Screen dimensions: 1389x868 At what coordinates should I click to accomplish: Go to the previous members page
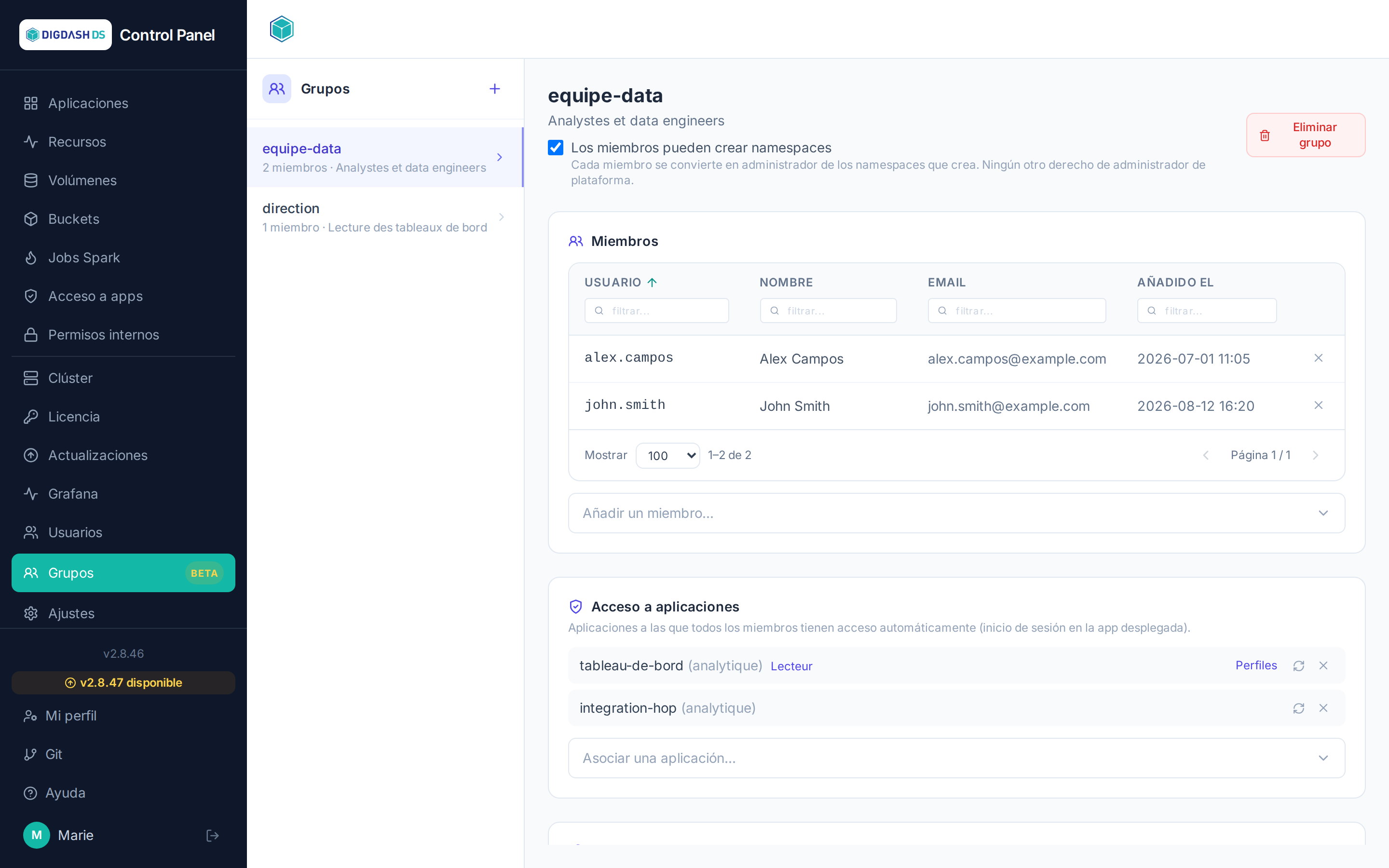click(1206, 455)
